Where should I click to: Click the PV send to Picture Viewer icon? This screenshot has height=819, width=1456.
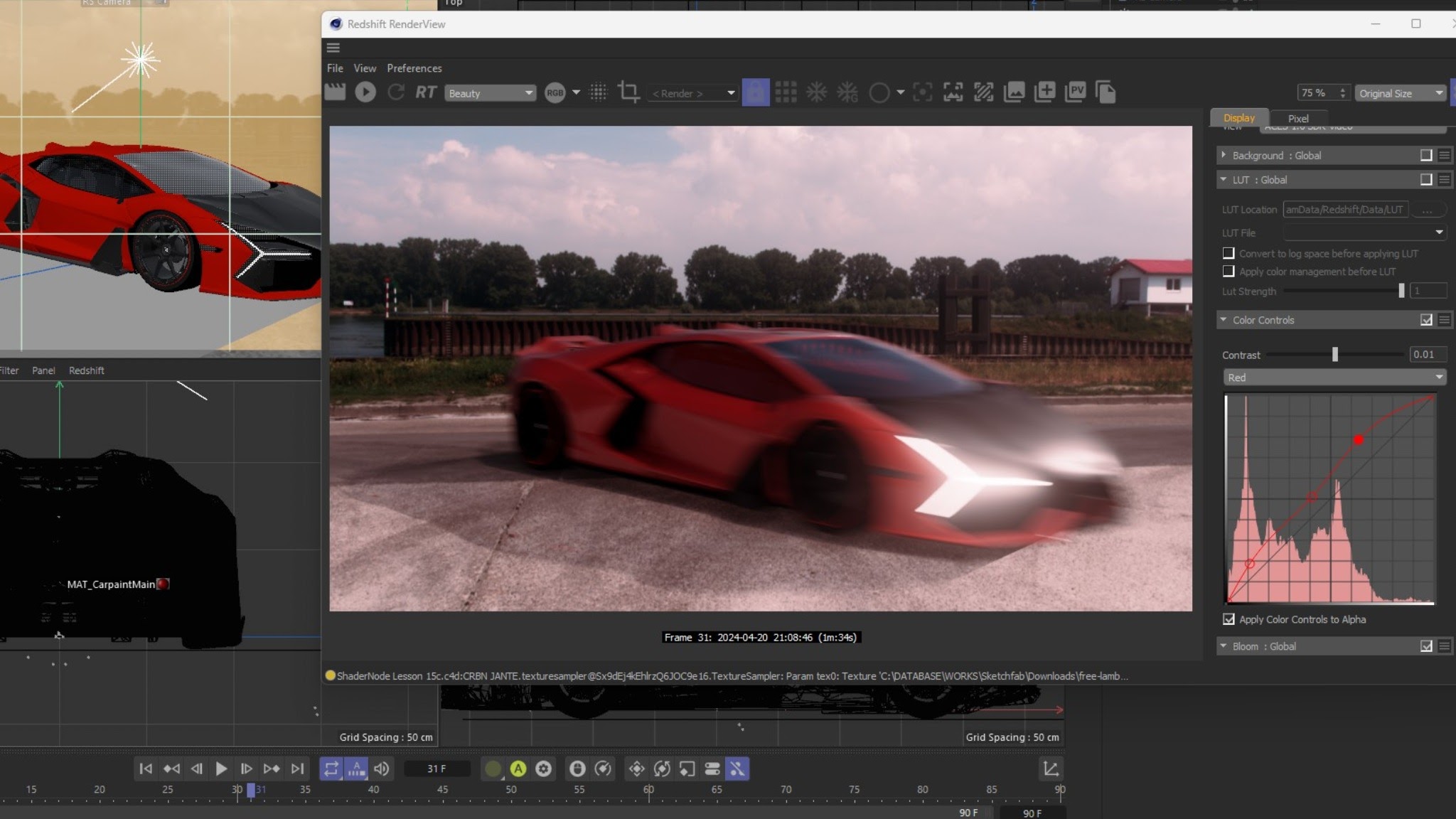pos(1076,92)
